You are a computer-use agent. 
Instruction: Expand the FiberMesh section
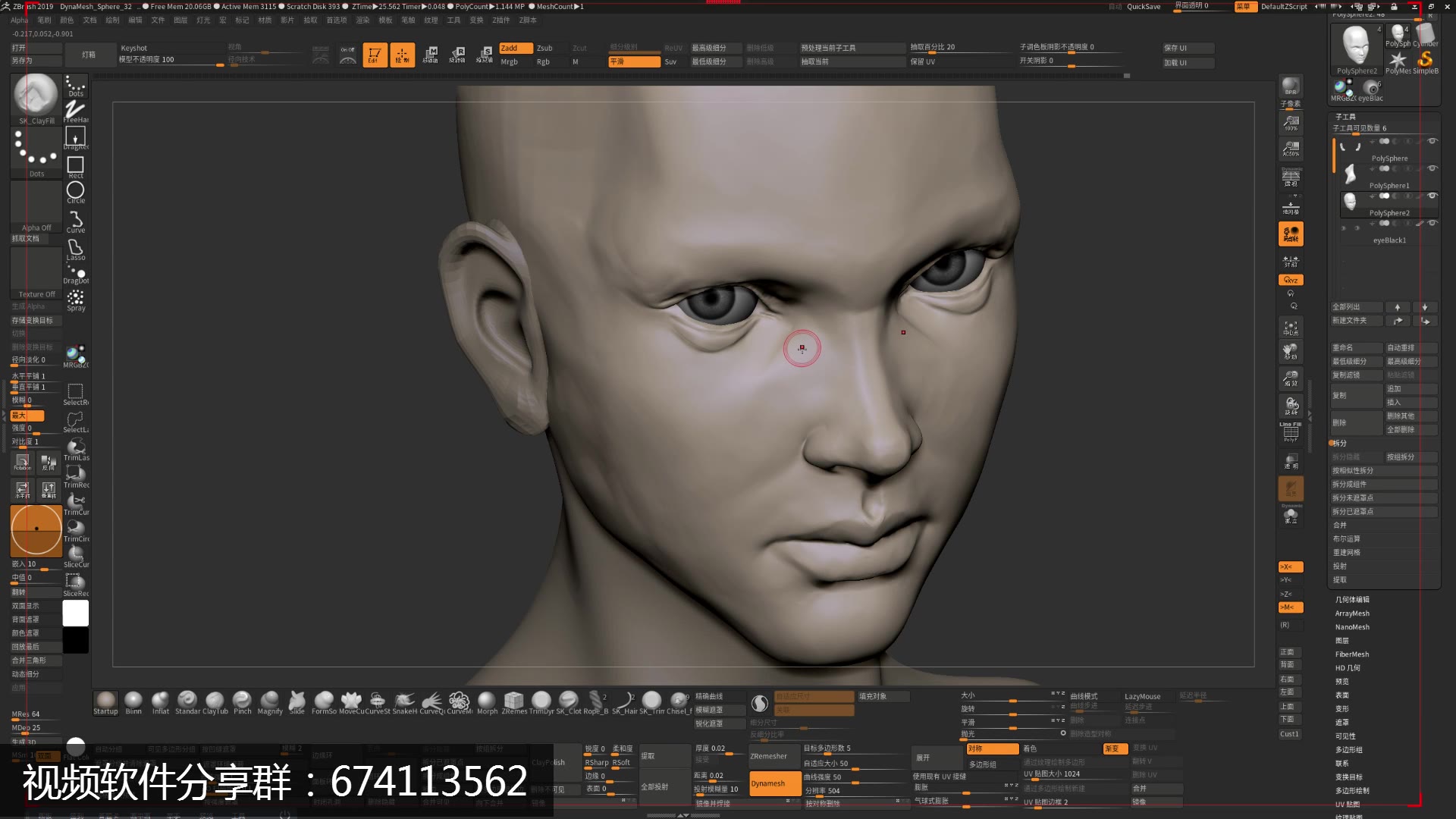pyautogui.click(x=1354, y=654)
